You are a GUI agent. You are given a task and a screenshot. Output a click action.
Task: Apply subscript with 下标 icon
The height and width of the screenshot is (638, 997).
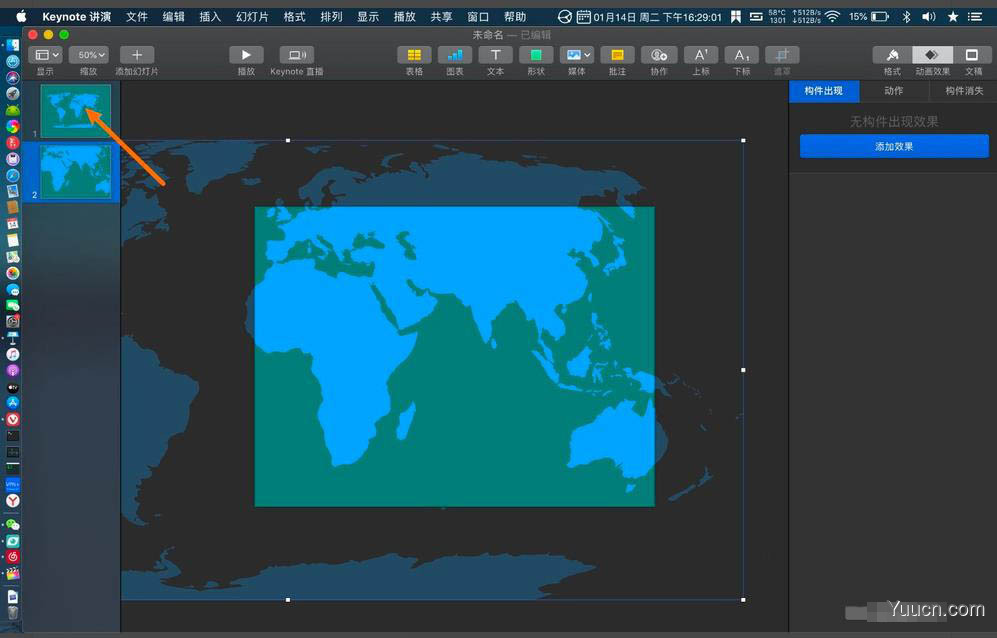741,55
